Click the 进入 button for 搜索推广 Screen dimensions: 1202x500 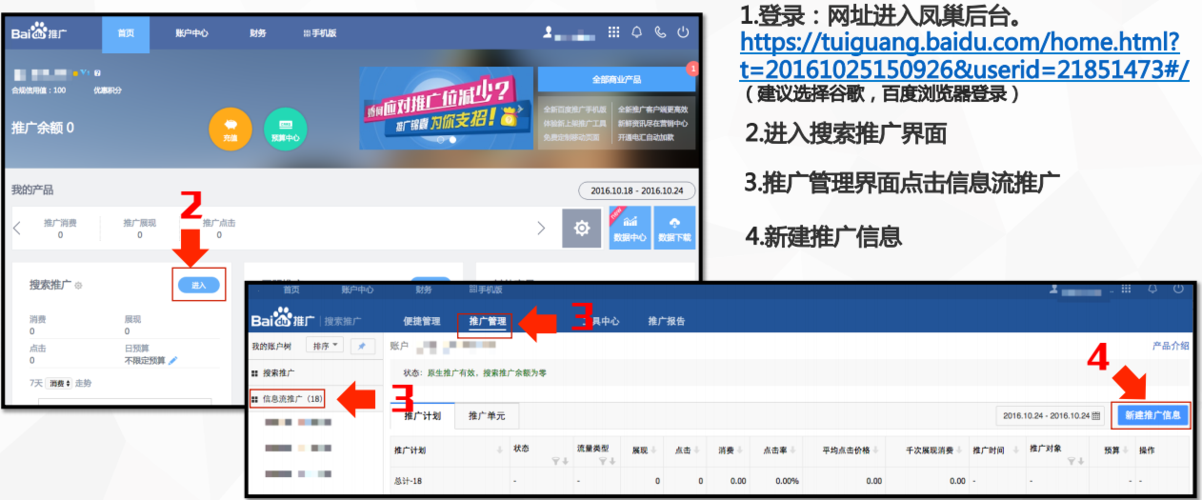(x=198, y=286)
